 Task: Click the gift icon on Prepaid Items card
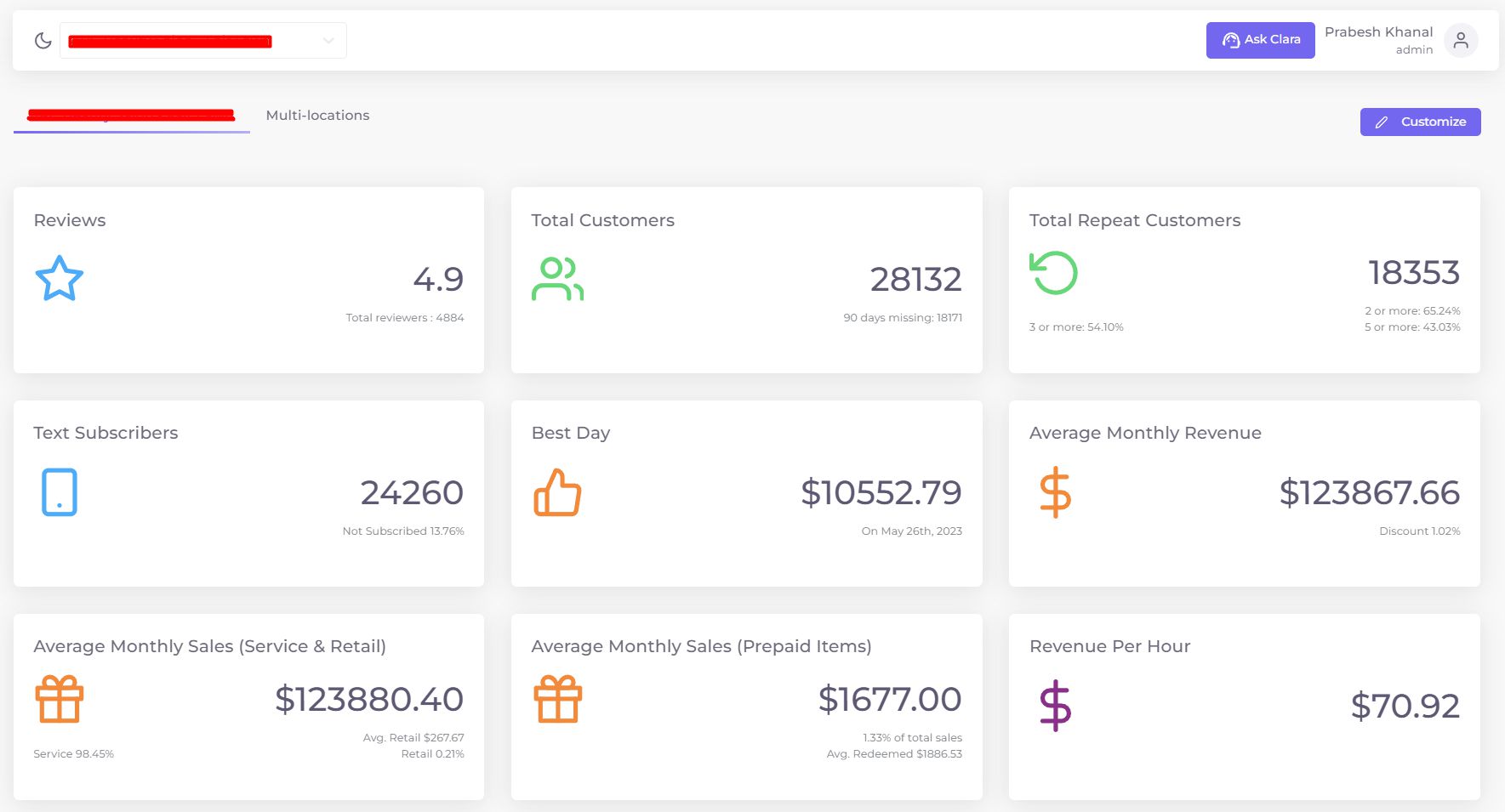pyautogui.click(x=557, y=699)
